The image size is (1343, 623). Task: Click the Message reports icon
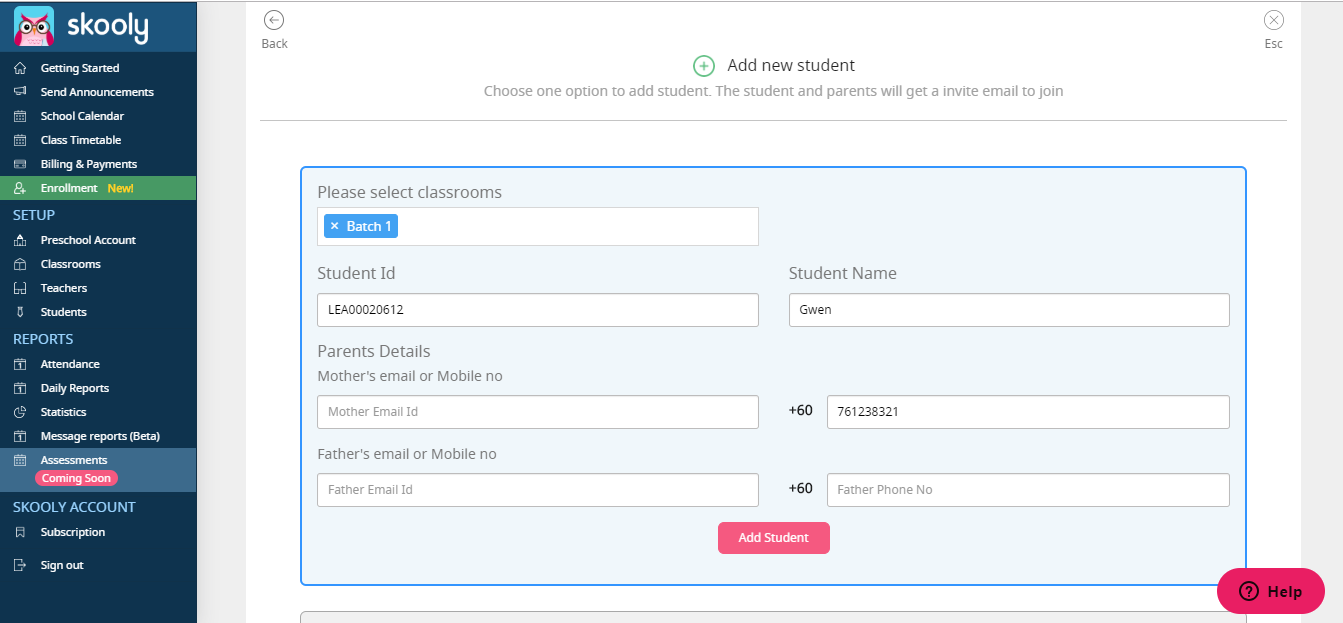coord(20,436)
